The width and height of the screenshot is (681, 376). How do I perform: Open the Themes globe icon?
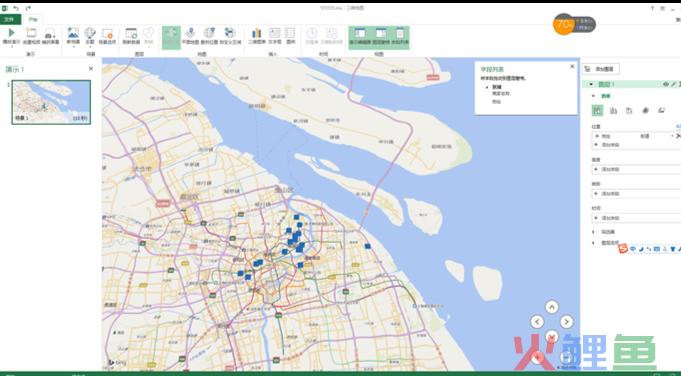click(x=90, y=33)
